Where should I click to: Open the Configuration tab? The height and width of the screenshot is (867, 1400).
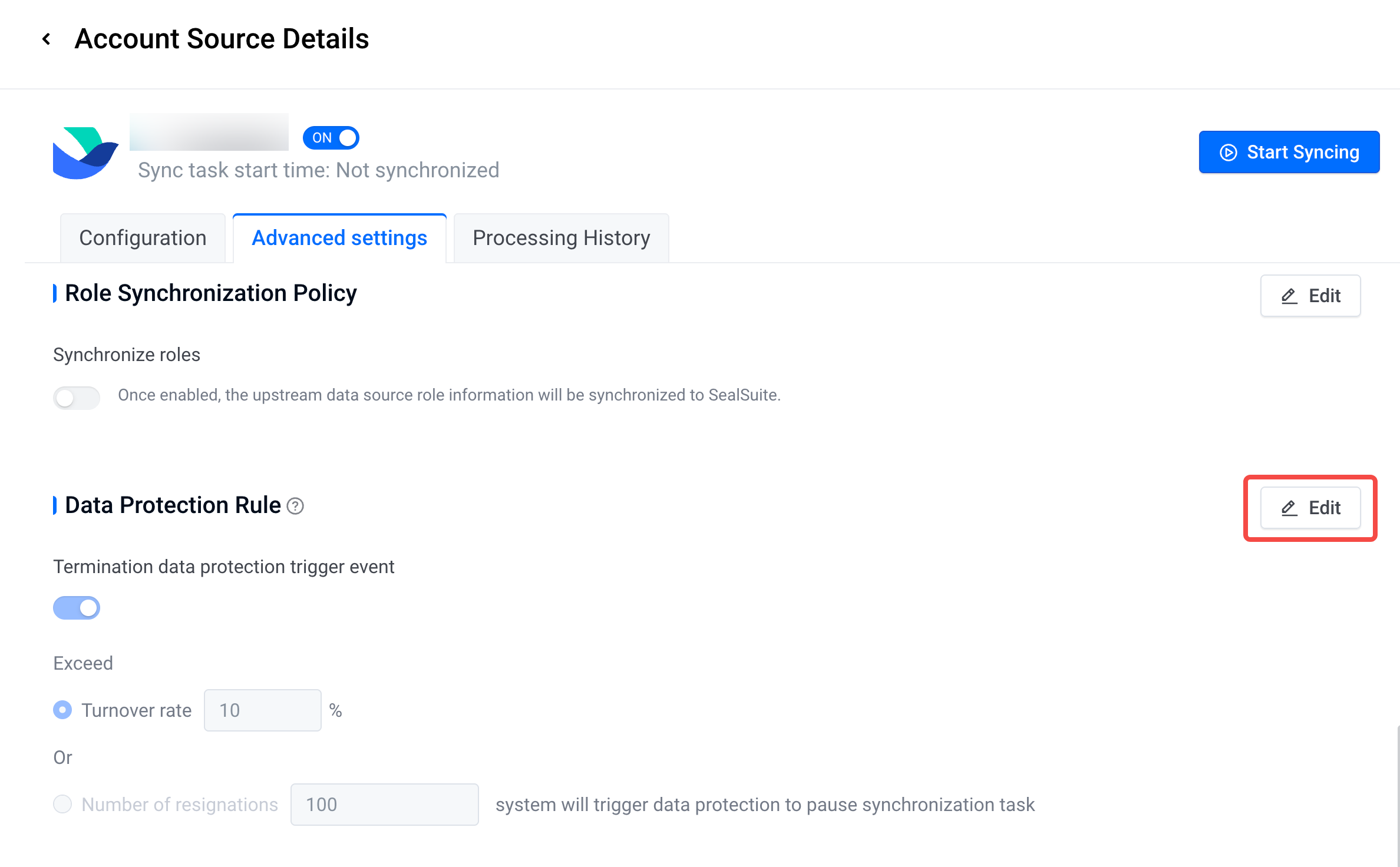[143, 238]
